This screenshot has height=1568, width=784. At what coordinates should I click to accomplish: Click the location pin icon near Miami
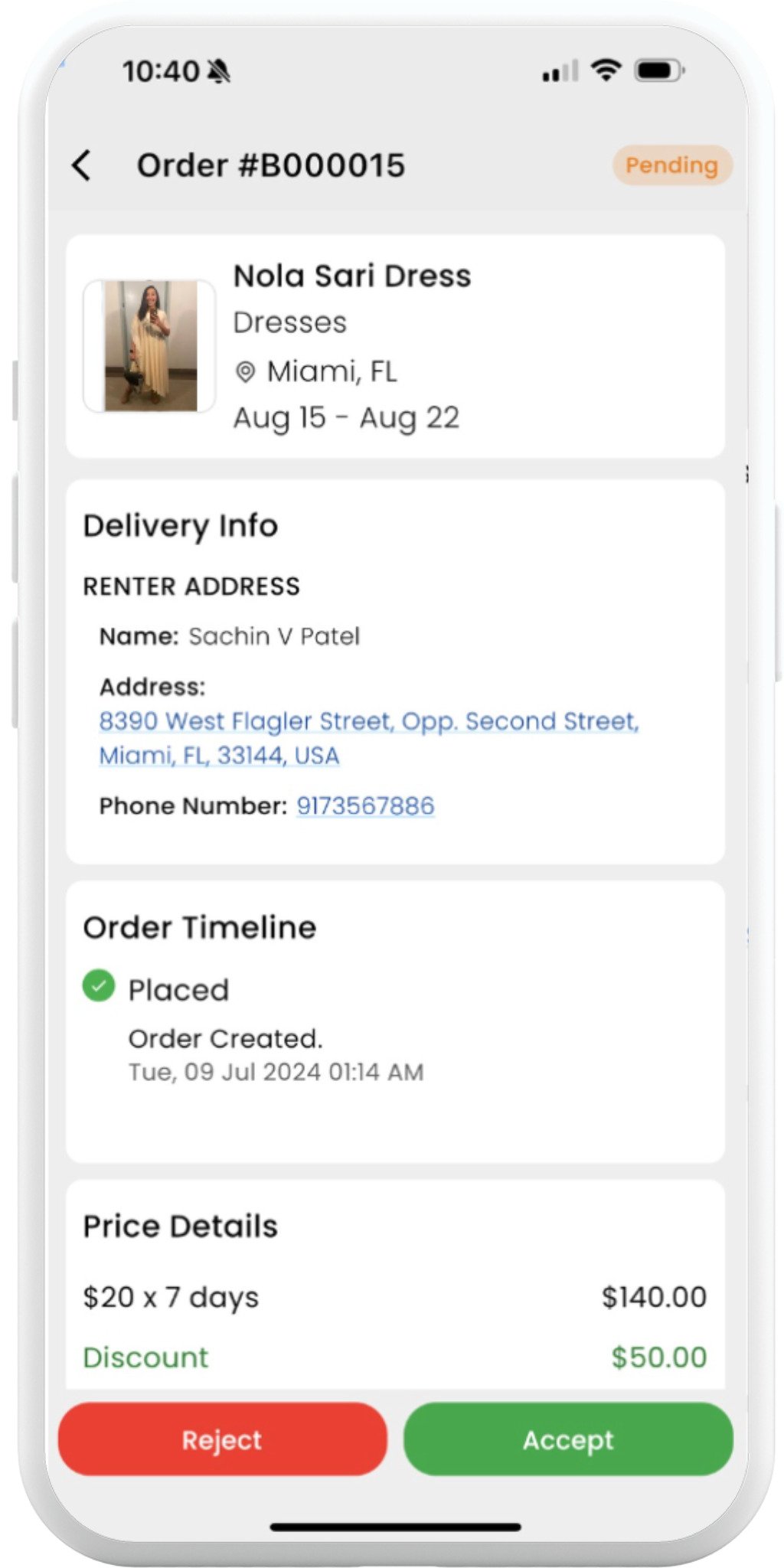[245, 372]
